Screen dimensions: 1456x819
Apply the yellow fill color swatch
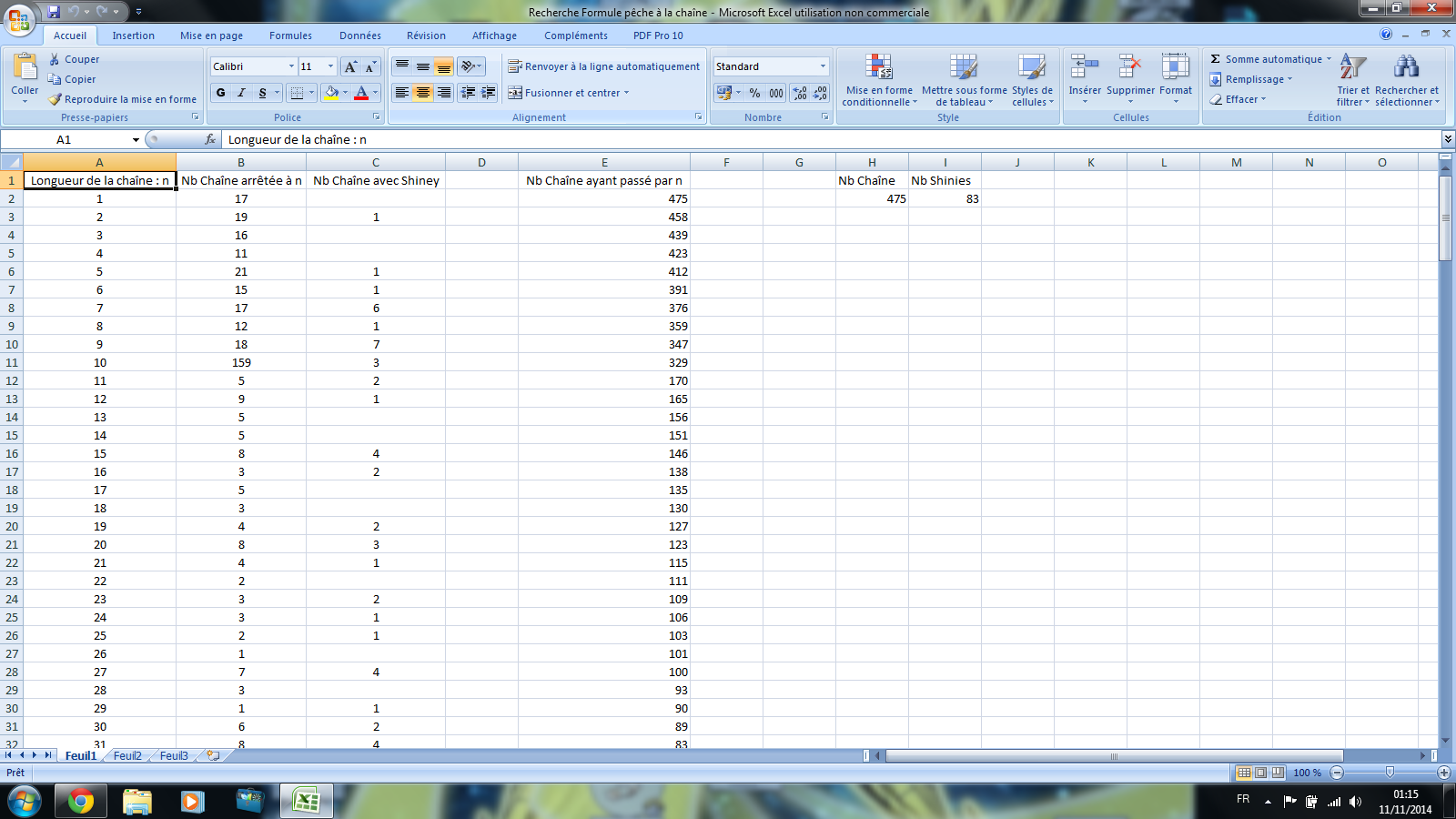click(x=331, y=93)
